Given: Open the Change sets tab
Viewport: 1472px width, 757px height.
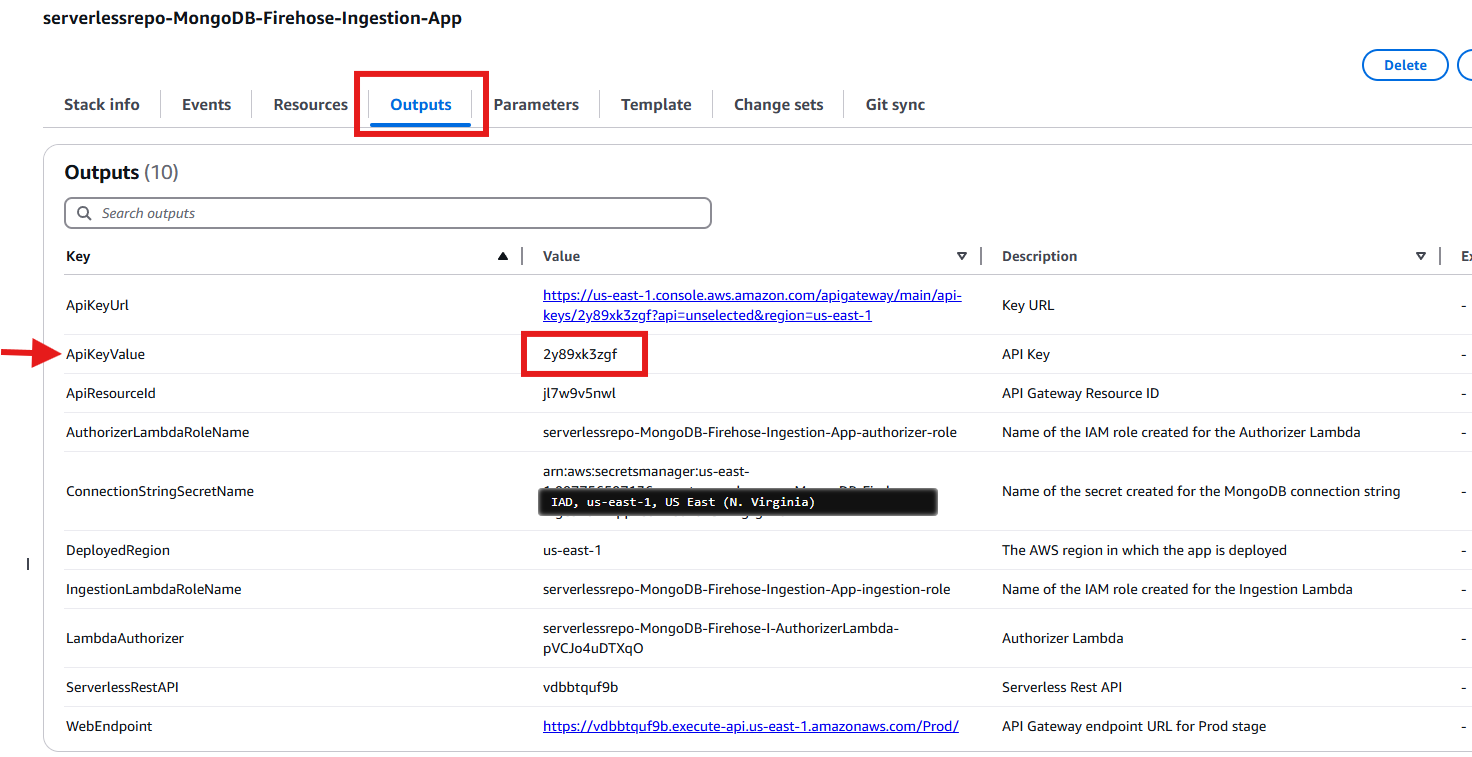Looking at the screenshot, I should [779, 104].
